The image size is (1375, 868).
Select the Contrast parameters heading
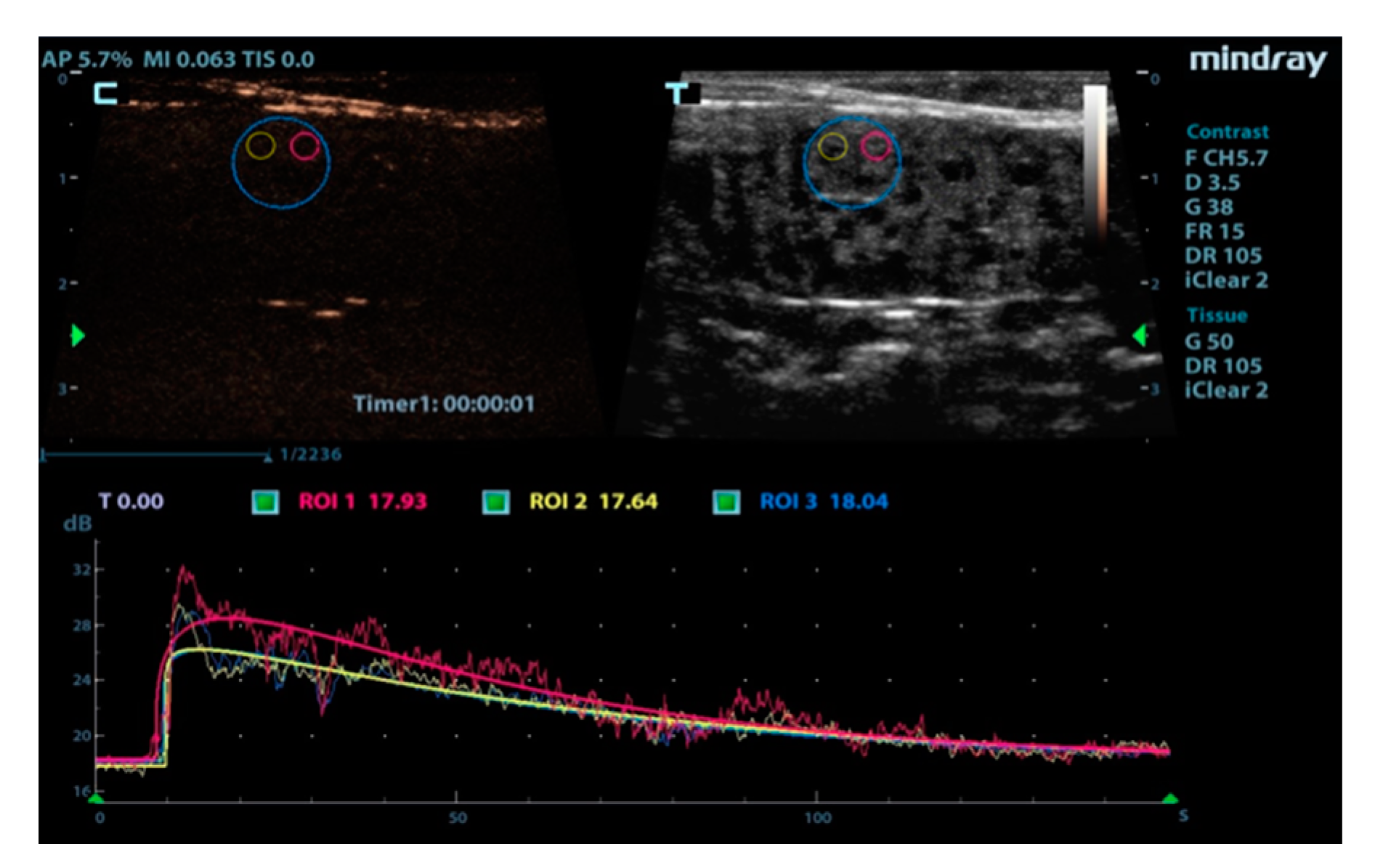(1227, 132)
